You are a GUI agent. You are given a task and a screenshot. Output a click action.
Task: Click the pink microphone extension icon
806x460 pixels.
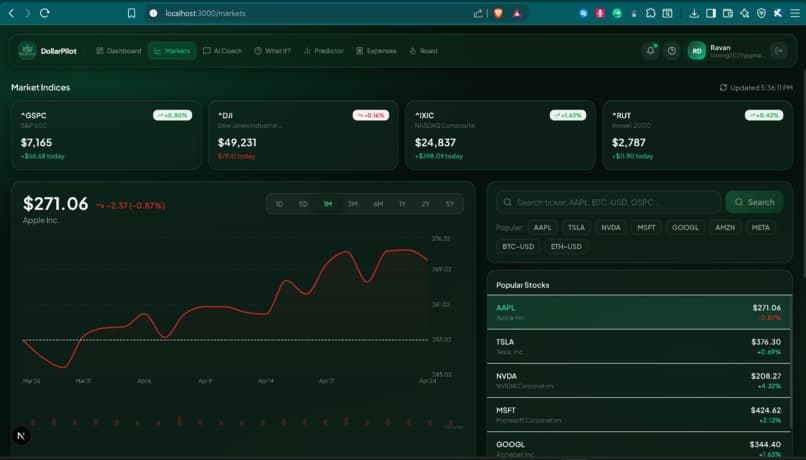pos(600,13)
